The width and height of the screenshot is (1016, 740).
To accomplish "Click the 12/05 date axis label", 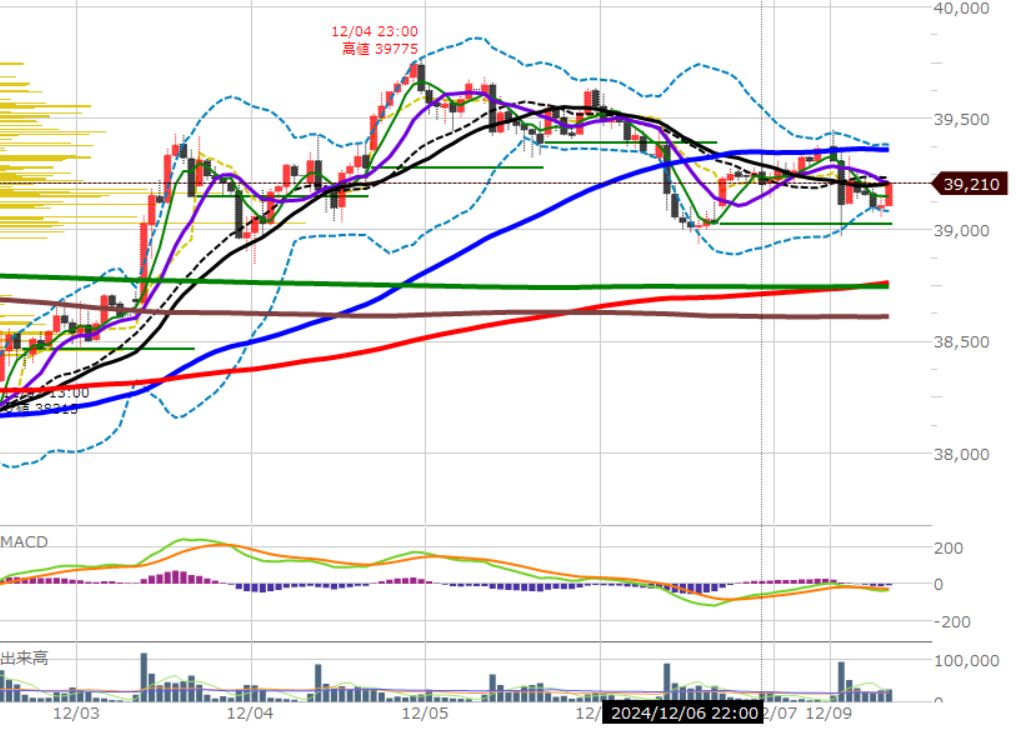I will click(425, 713).
